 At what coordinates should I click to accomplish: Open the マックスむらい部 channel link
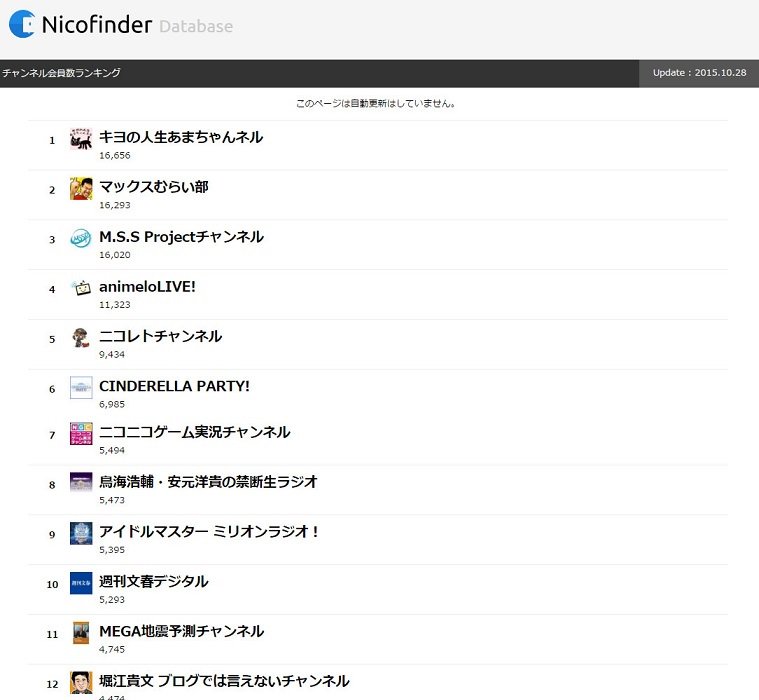pos(154,187)
